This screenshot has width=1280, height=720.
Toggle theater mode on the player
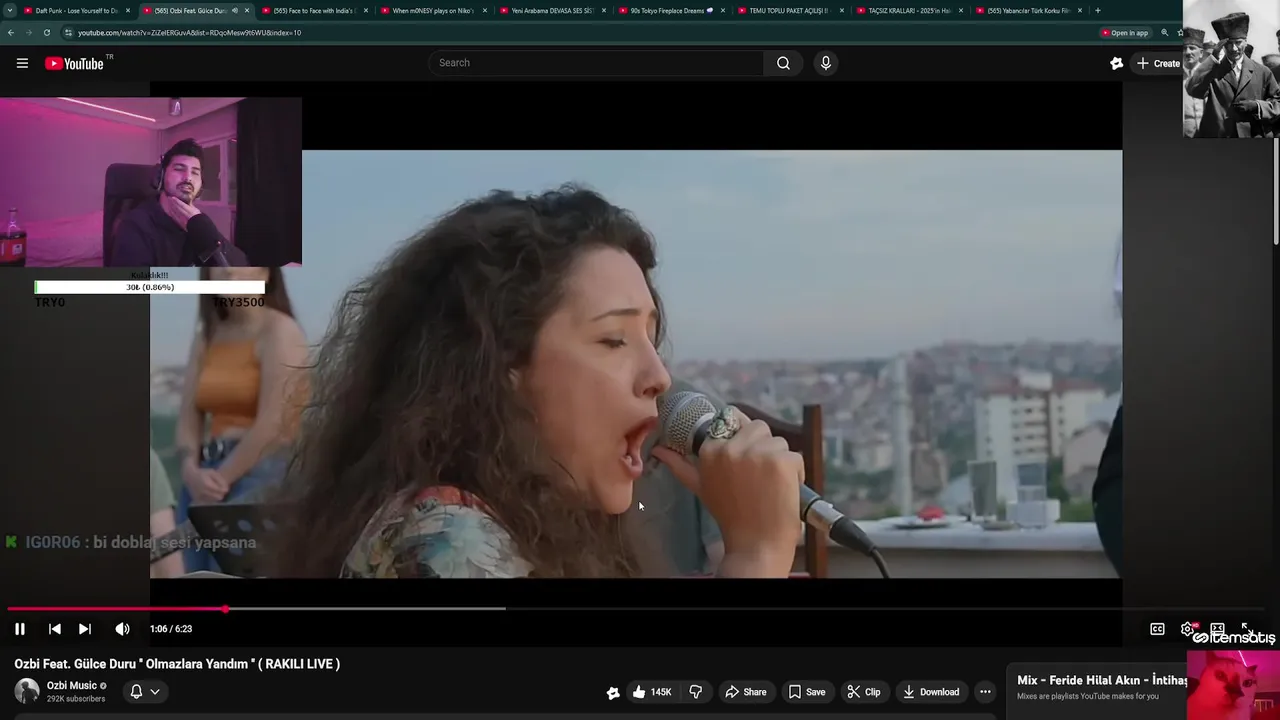(1217, 629)
